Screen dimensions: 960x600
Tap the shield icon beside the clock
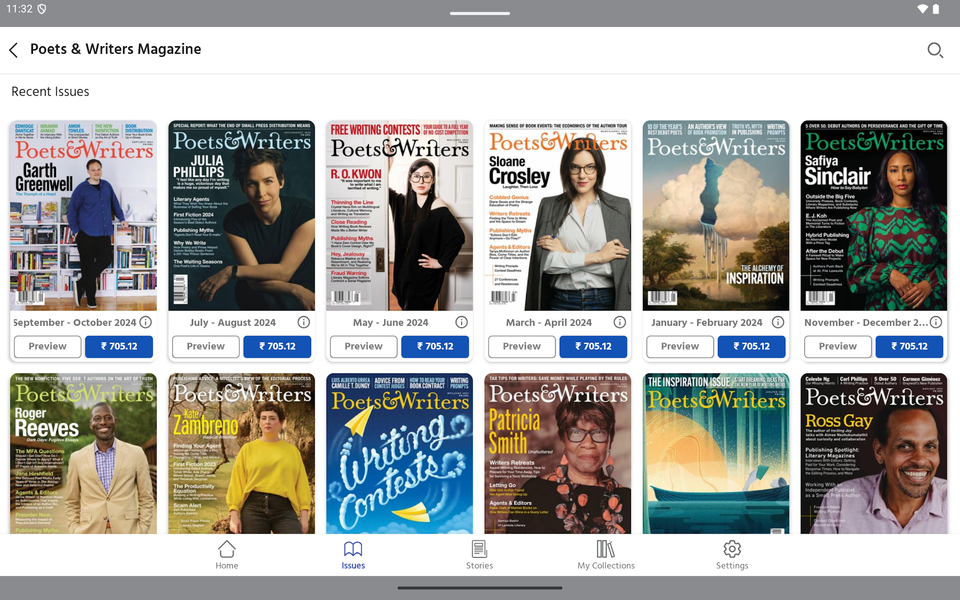(x=42, y=9)
